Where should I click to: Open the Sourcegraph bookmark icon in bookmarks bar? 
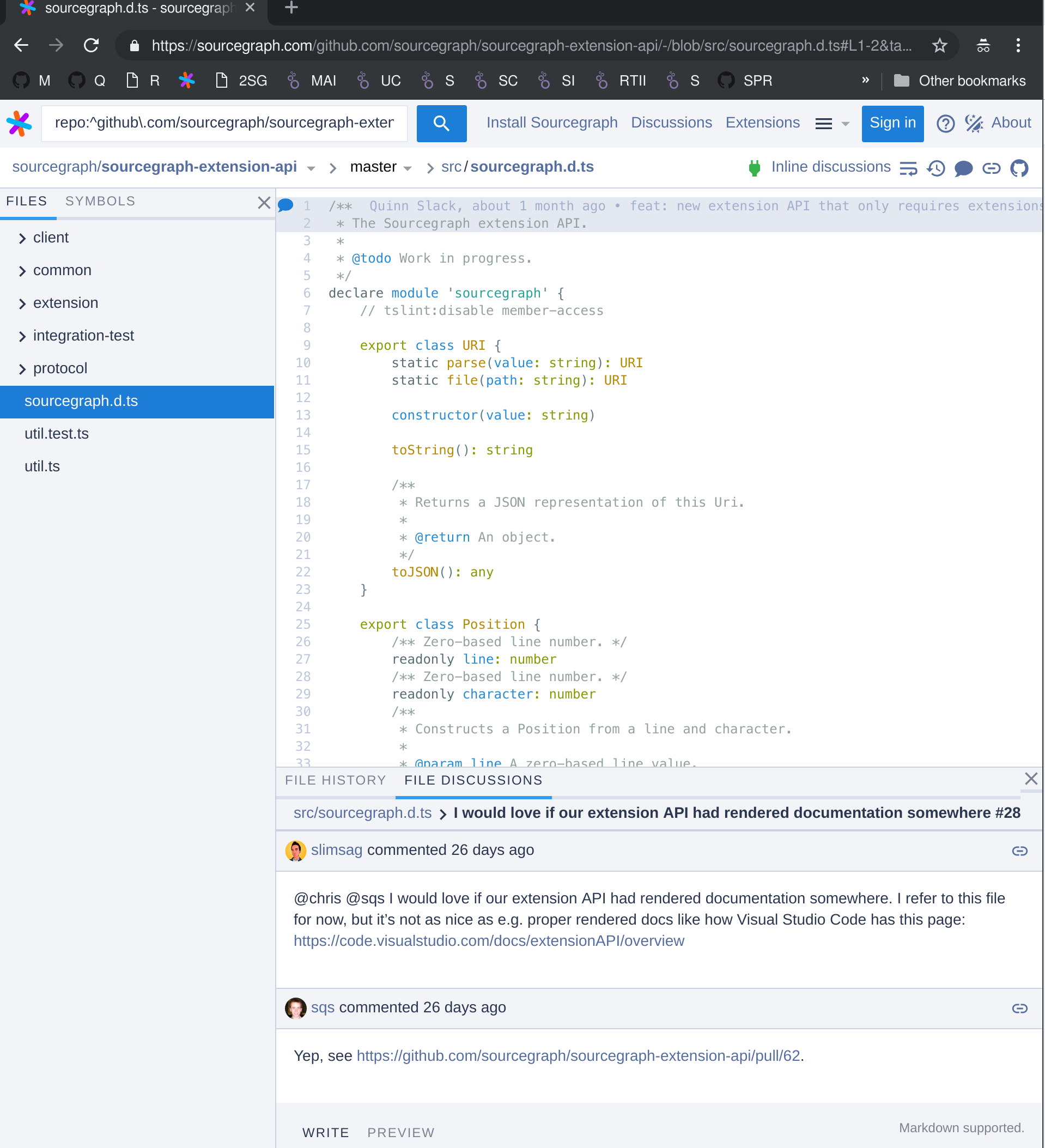tap(187, 81)
